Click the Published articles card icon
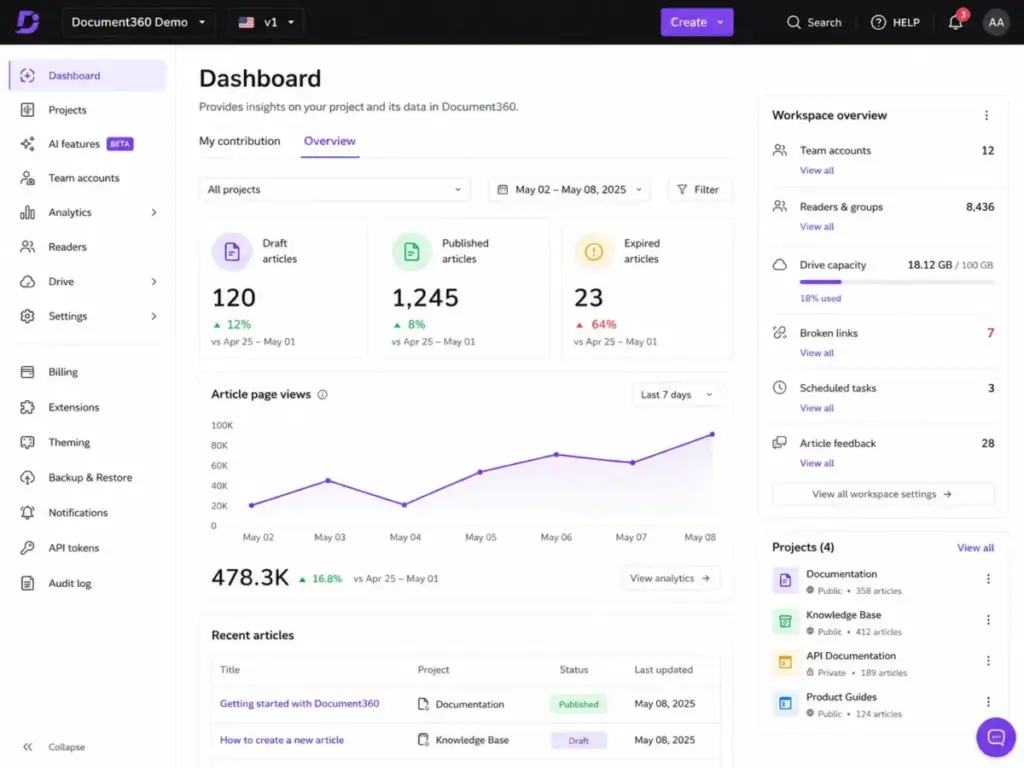1024x768 pixels. 411,251
